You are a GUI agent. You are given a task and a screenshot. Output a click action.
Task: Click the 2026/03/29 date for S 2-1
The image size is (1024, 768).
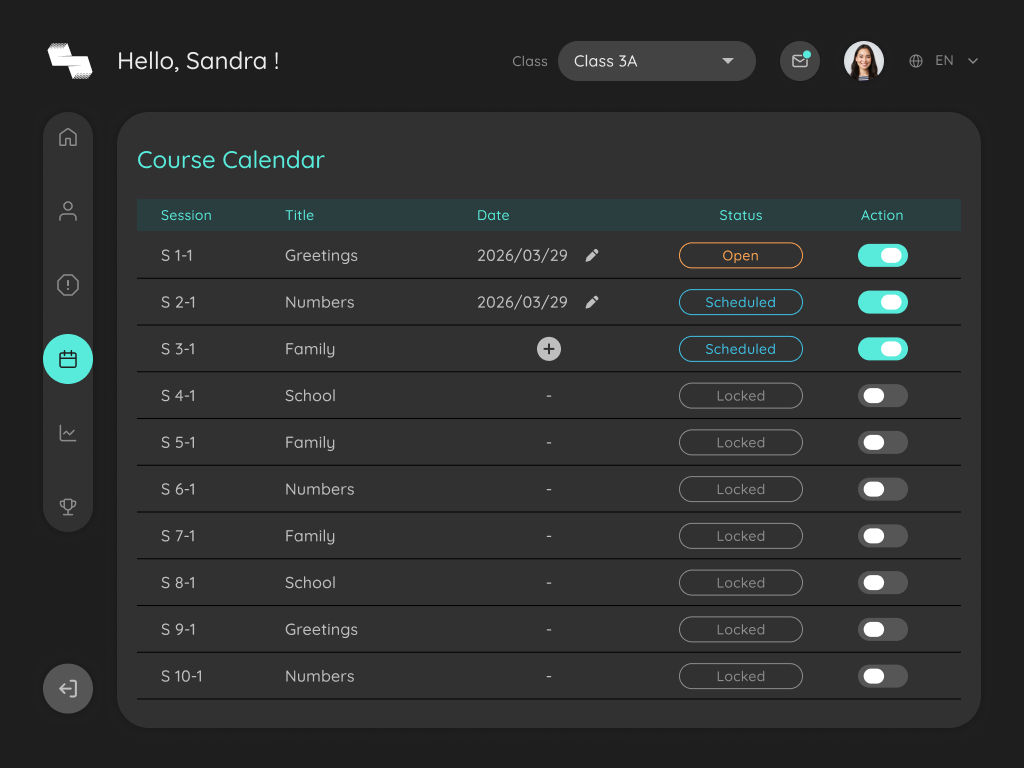pos(522,302)
